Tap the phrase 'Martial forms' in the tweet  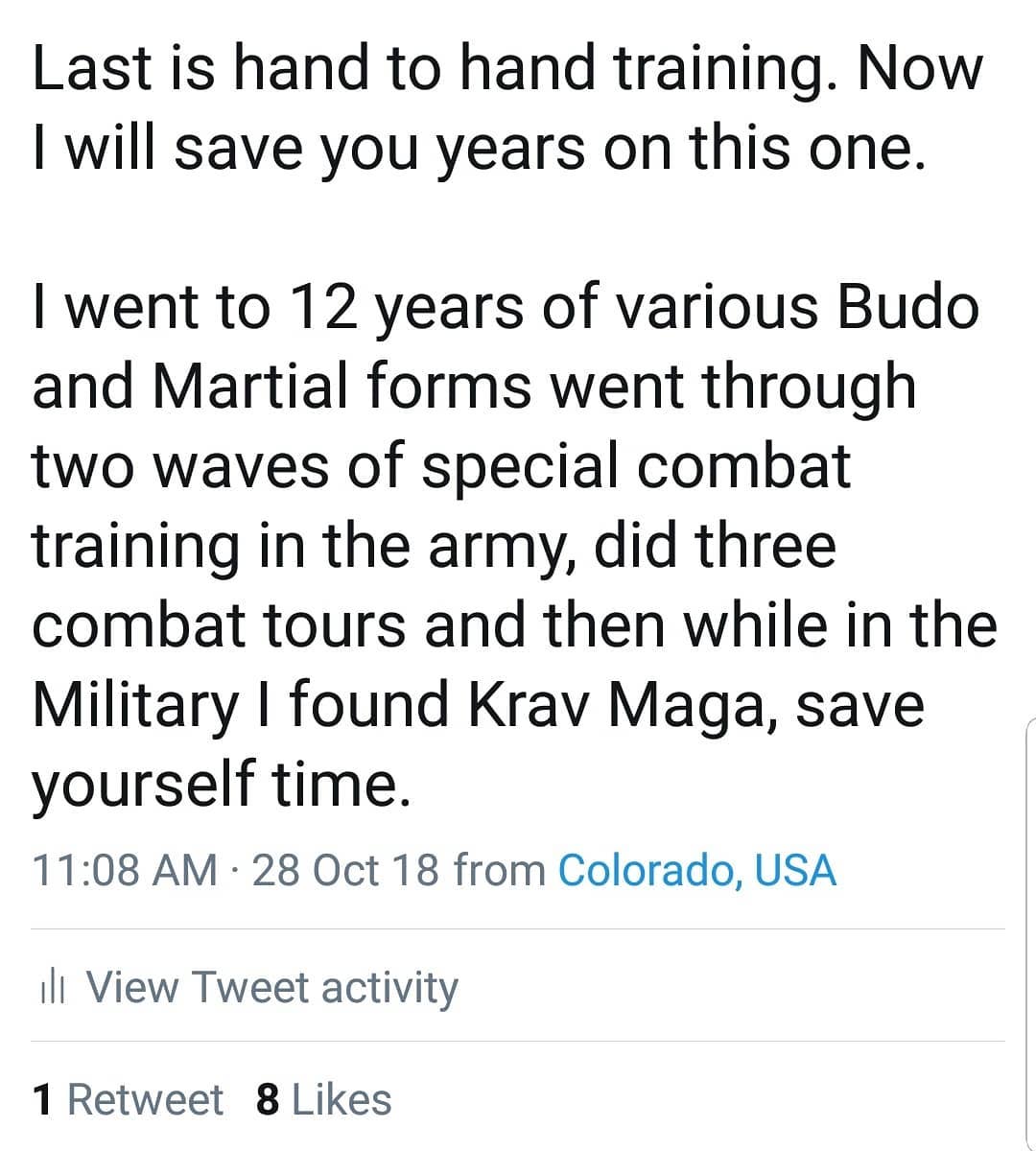(342, 387)
